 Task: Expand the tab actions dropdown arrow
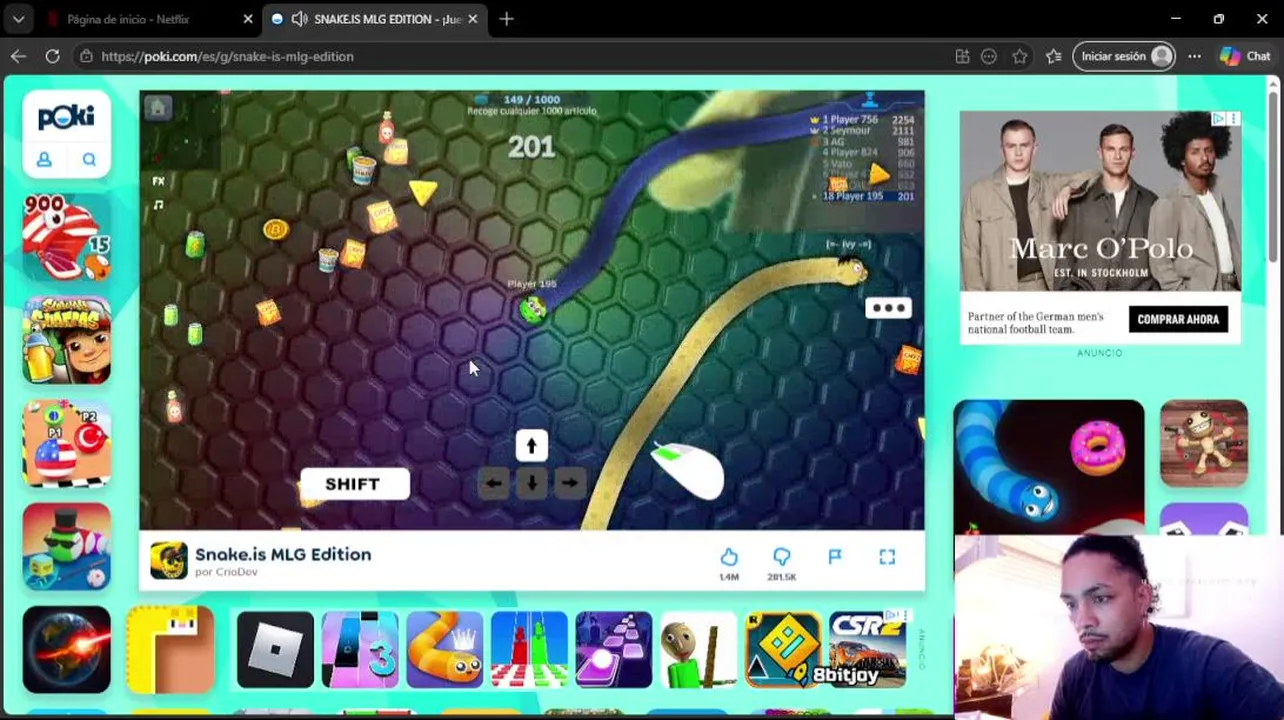(x=18, y=19)
